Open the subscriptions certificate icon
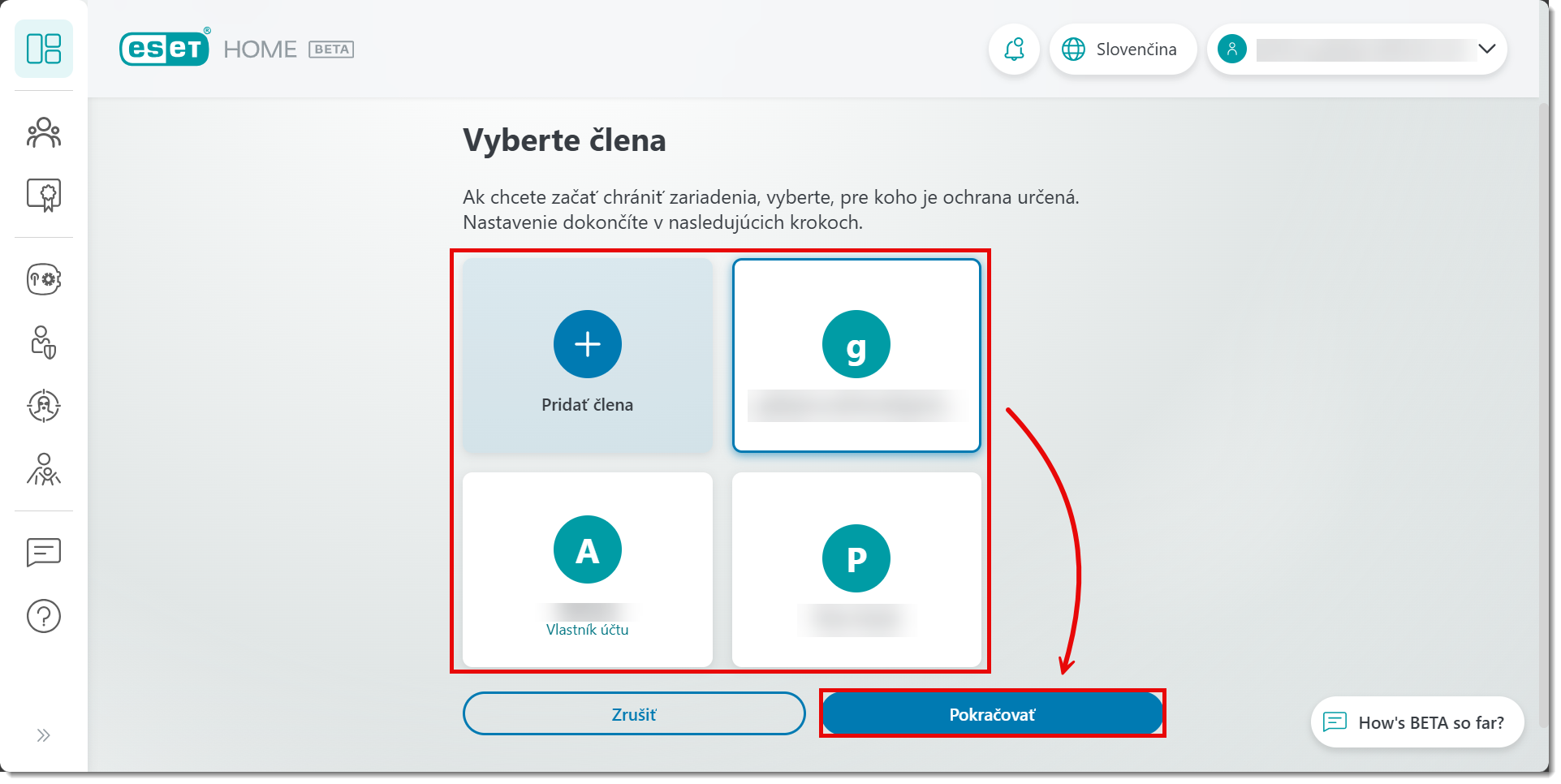The height and width of the screenshot is (784, 1561). pyautogui.click(x=44, y=196)
